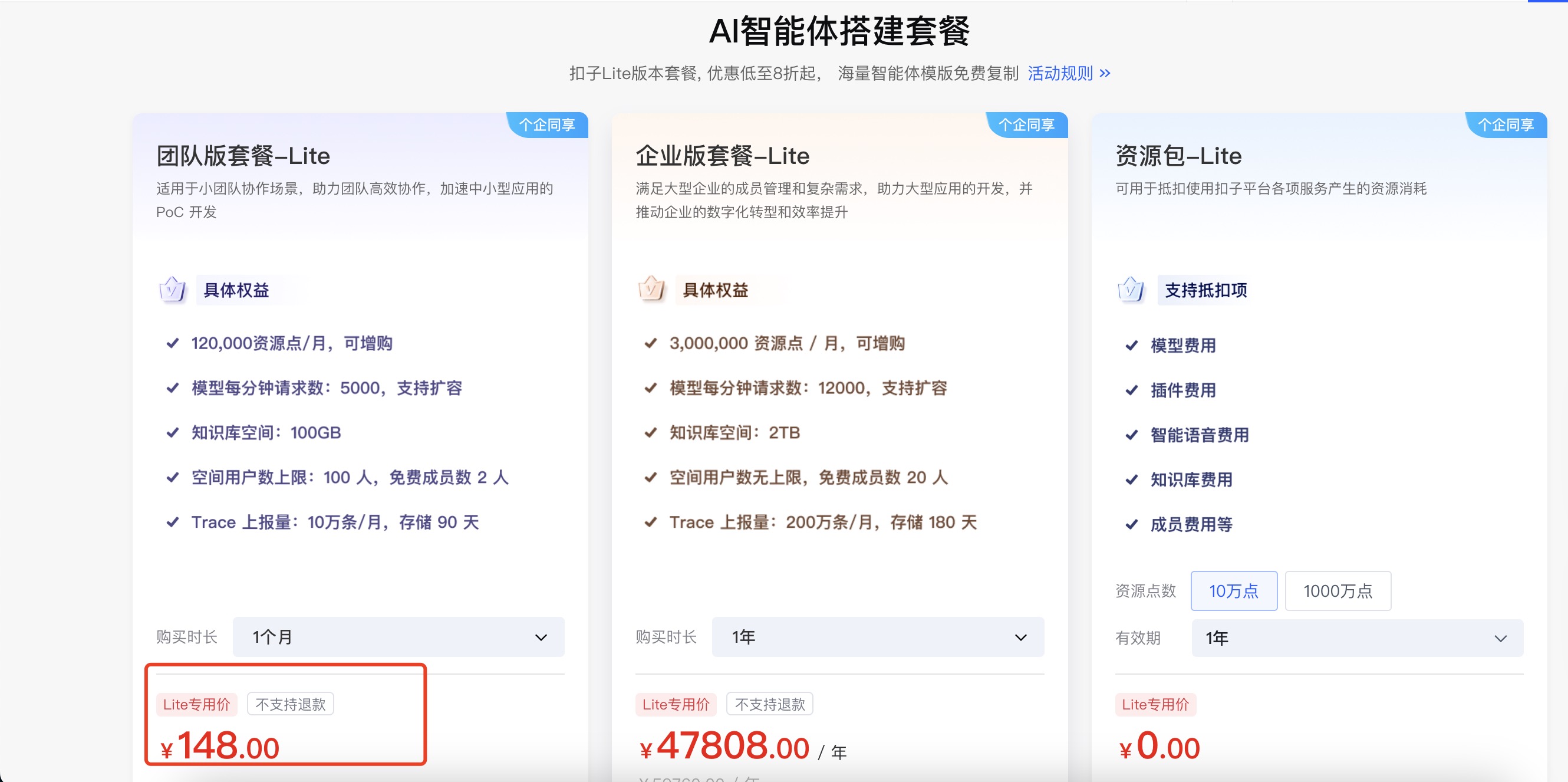Click checkmark icon before 知识库空间：100GB

tap(173, 432)
